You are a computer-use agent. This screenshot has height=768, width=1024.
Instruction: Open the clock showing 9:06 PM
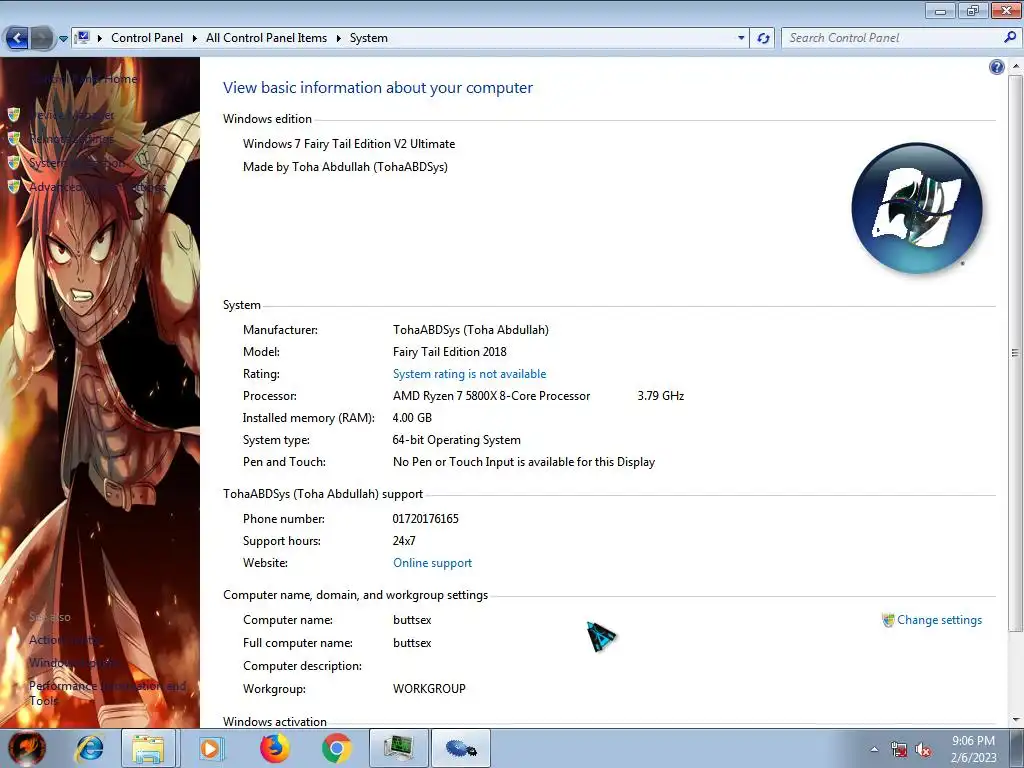tap(973, 749)
